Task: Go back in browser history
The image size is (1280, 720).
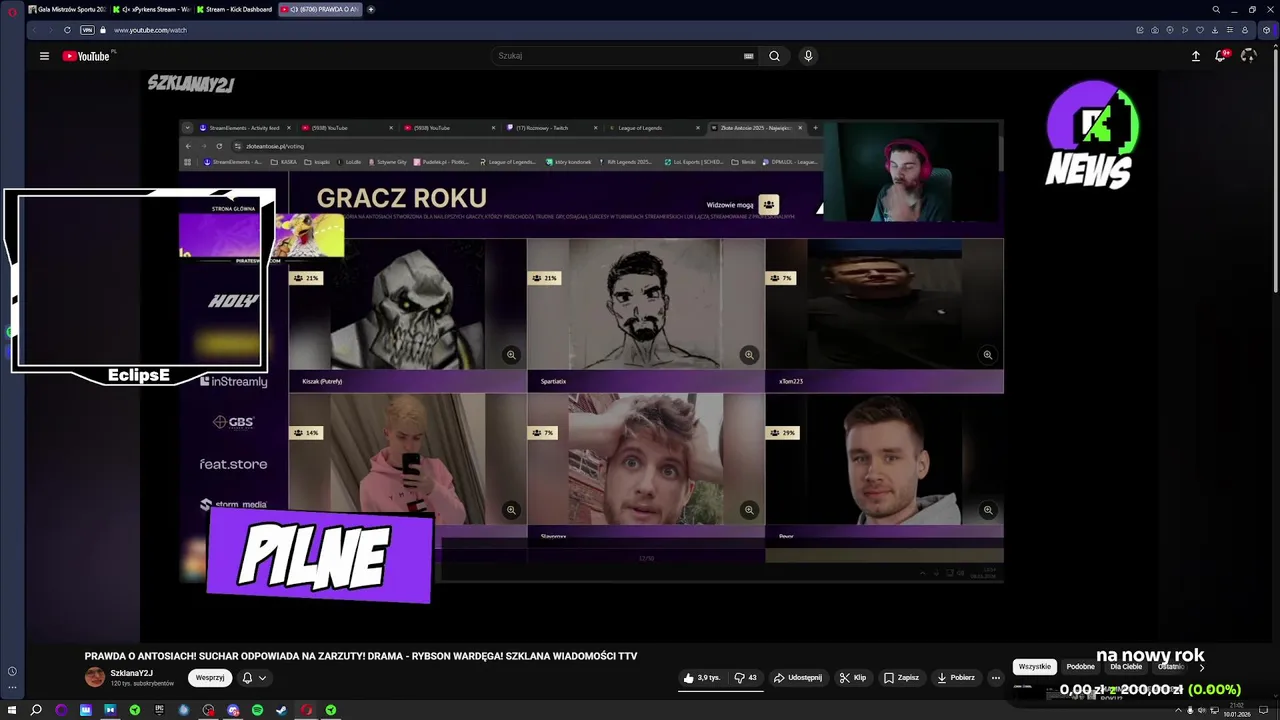Action: point(34,30)
